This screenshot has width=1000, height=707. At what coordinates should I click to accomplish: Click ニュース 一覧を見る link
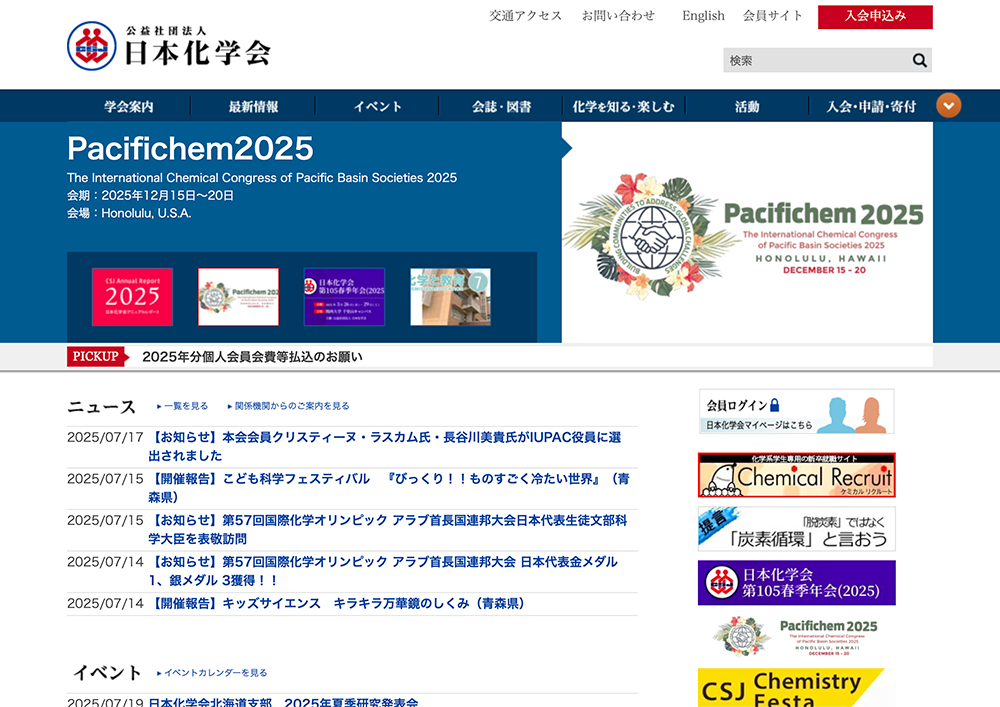point(182,406)
